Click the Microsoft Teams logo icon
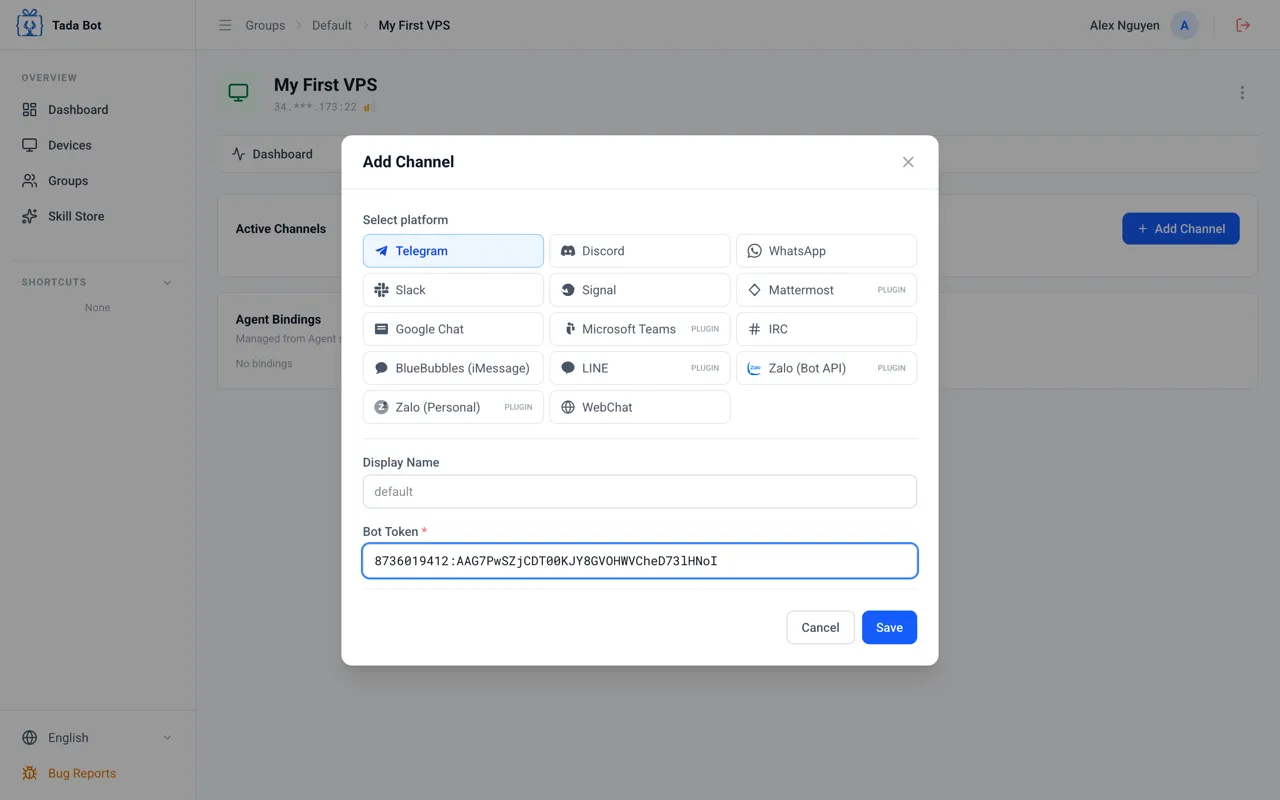Image resolution: width=1280 pixels, height=800 pixels. [568, 329]
